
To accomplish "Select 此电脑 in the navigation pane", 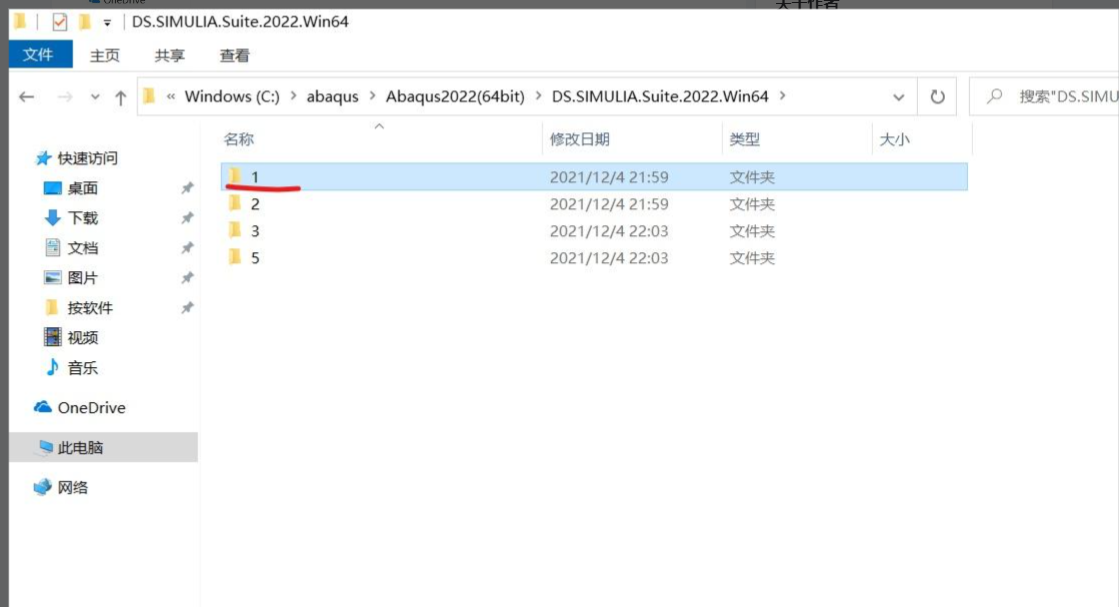I will tap(103, 447).
